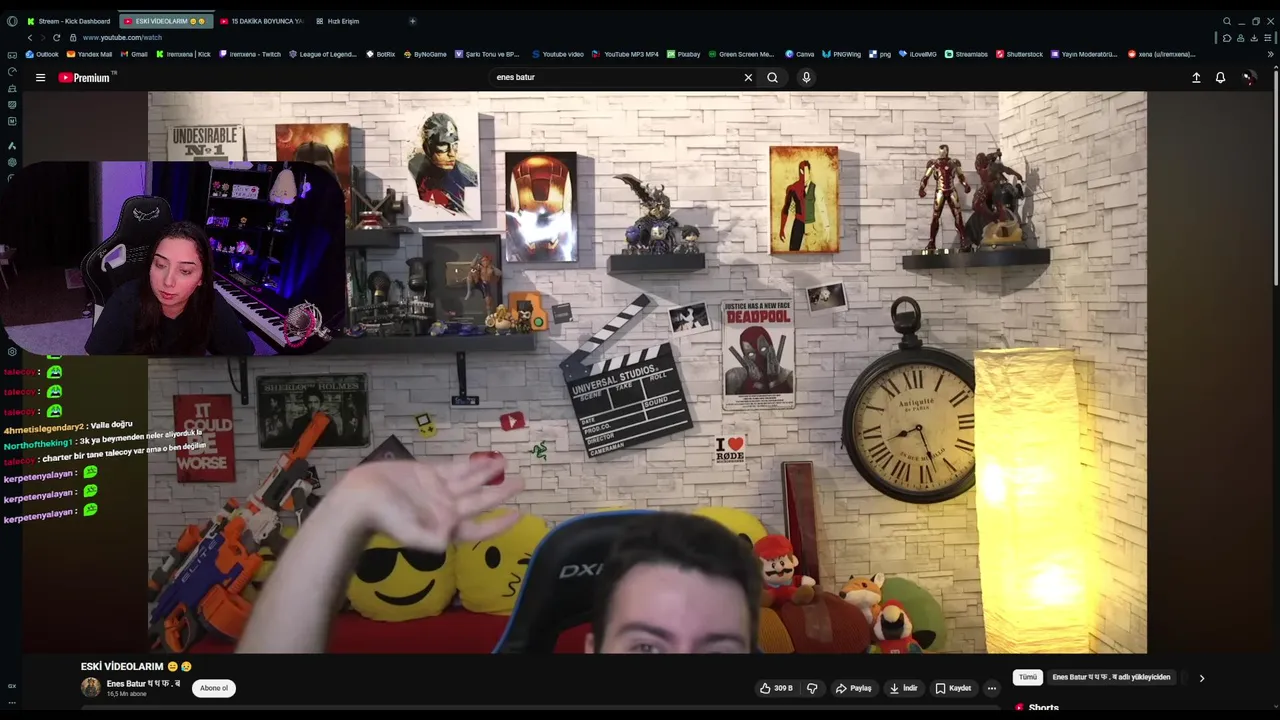The width and height of the screenshot is (1280, 720).
Task: Open the Yayın Moderatörü bookmark
Action: [x=1084, y=54]
